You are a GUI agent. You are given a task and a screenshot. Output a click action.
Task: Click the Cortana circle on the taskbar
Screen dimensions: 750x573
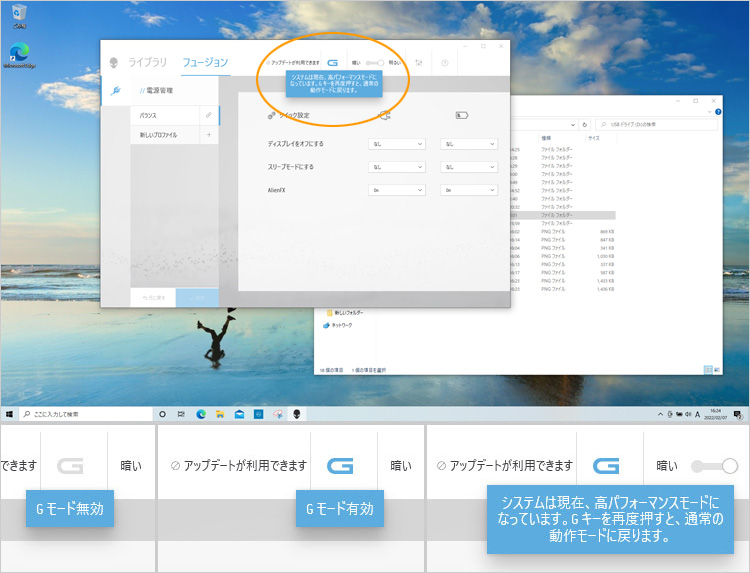(163, 414)
